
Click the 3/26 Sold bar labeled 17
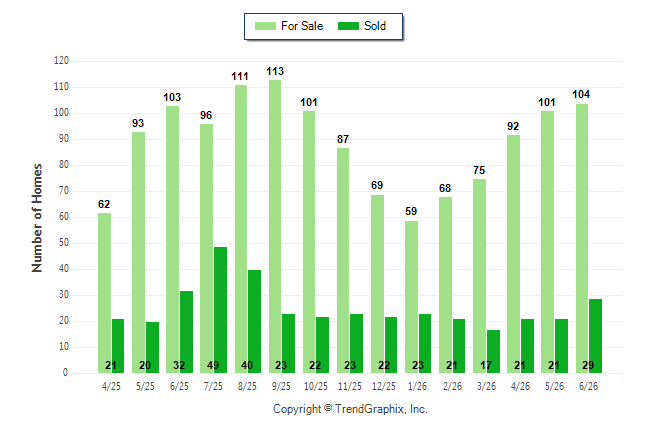pos(494,352)
